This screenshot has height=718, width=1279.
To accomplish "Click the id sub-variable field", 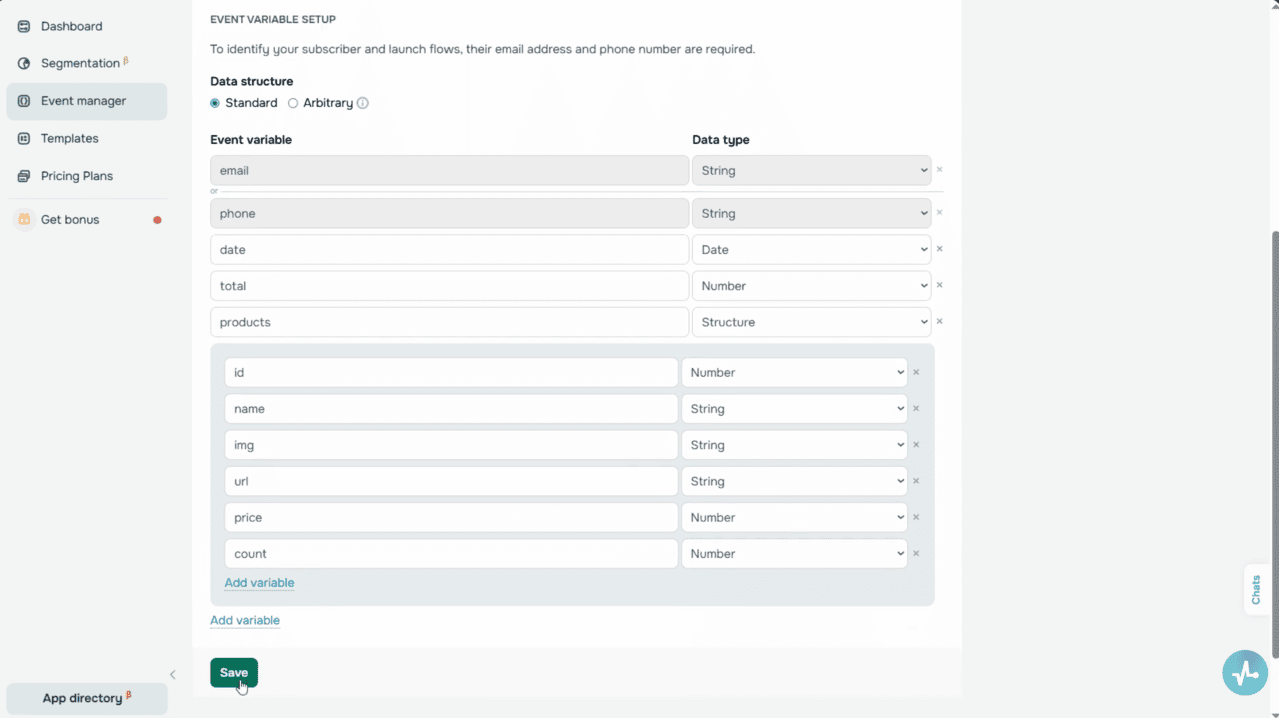I will 451,372.
